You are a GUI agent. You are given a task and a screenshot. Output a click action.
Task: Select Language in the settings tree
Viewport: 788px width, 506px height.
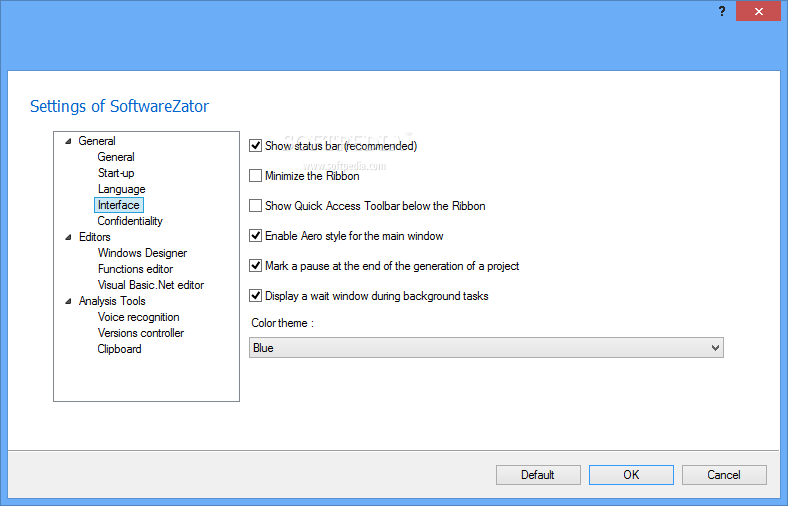pyautogui.click(x=122, y=189)
